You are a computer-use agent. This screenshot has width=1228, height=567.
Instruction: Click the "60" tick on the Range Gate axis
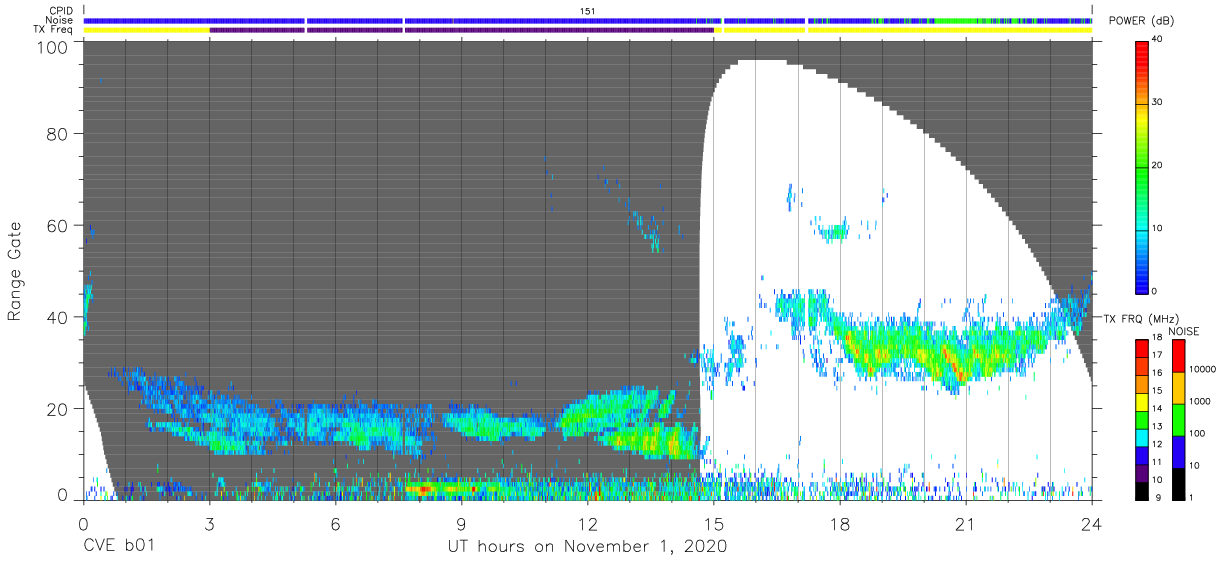click(58, 226)
